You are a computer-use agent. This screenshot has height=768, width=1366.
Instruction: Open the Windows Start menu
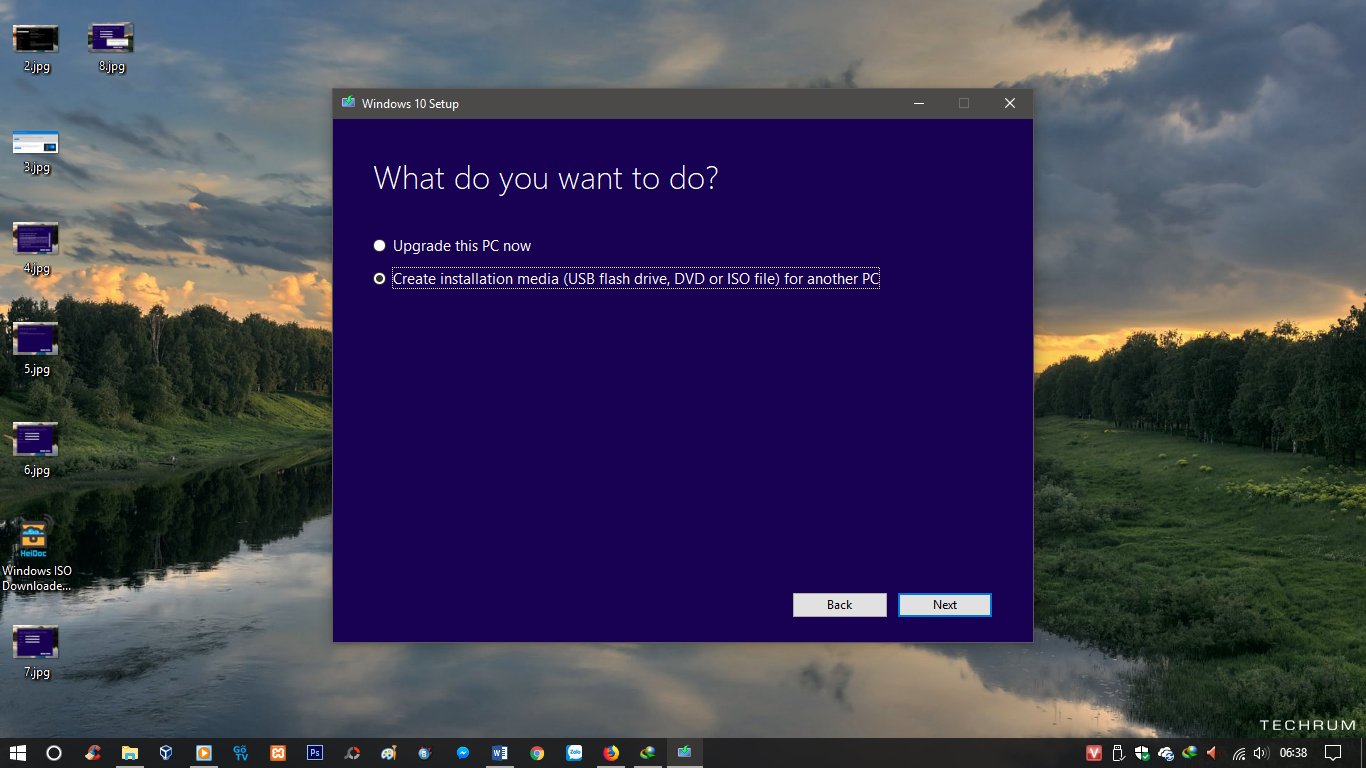coord(18,753)
